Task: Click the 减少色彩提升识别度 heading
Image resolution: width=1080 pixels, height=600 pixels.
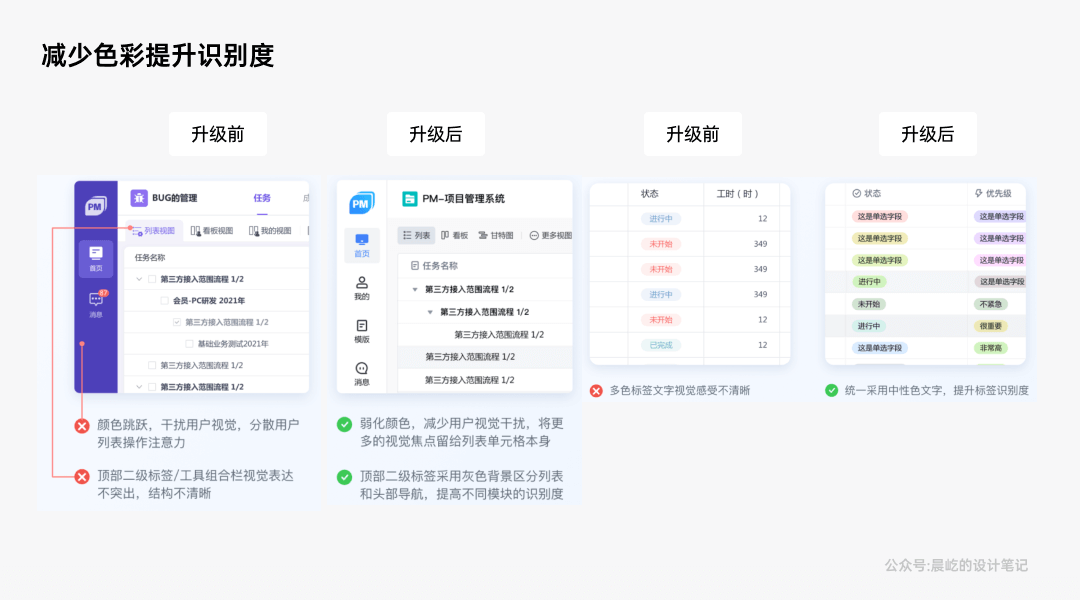Action: (158, 56)
